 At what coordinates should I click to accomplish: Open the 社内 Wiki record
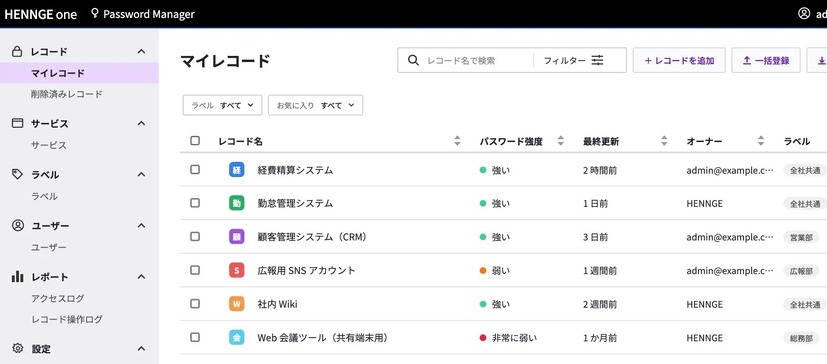click(277, 304)
